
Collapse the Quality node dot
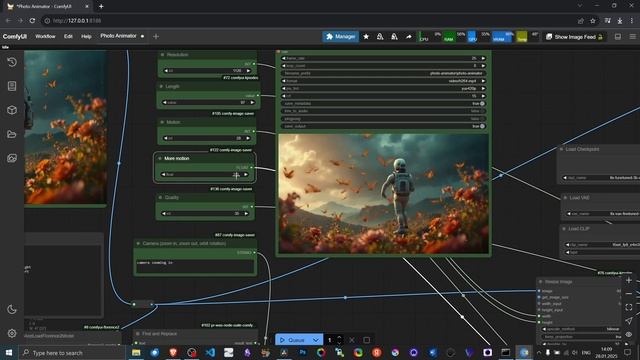click(x=160, y=198)
